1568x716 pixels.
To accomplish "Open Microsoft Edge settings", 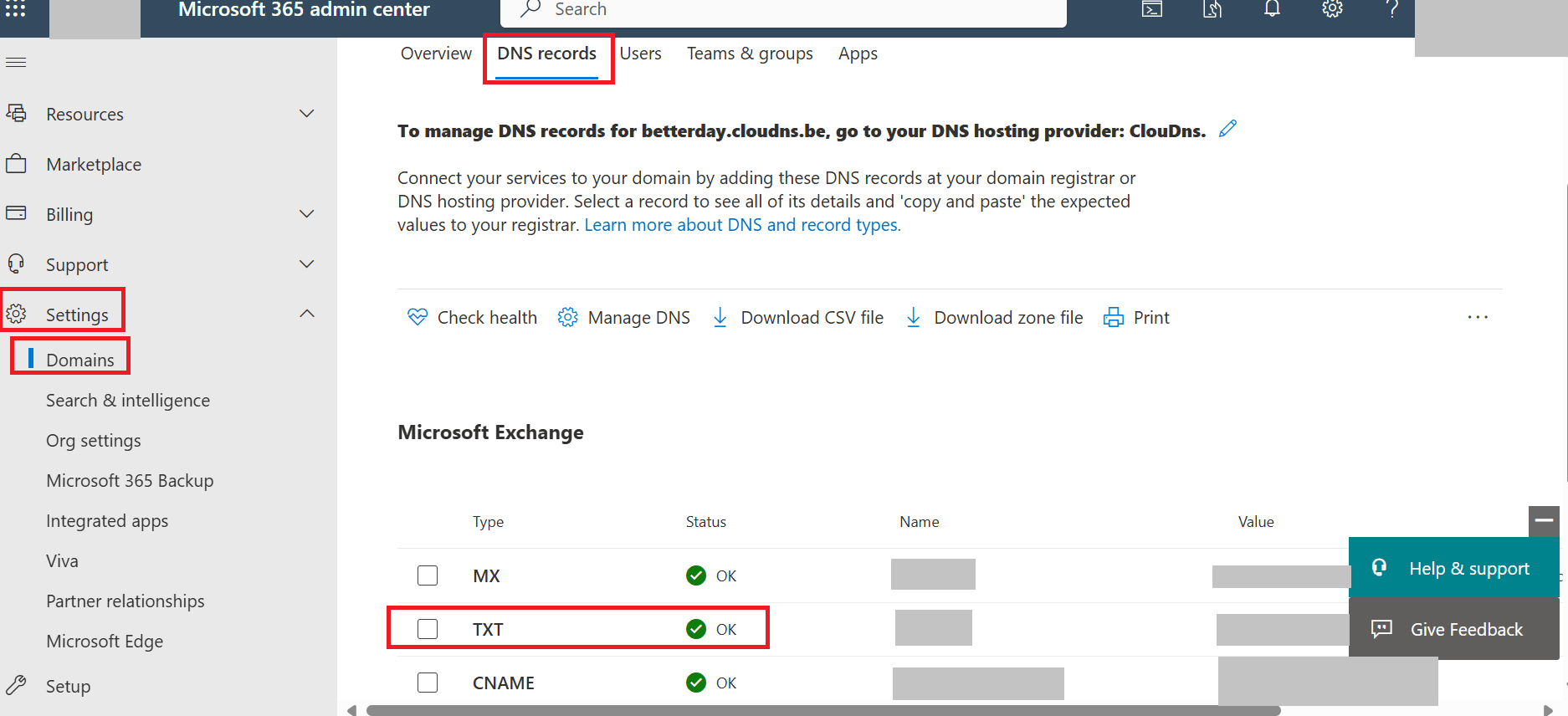I will [105, 642].
